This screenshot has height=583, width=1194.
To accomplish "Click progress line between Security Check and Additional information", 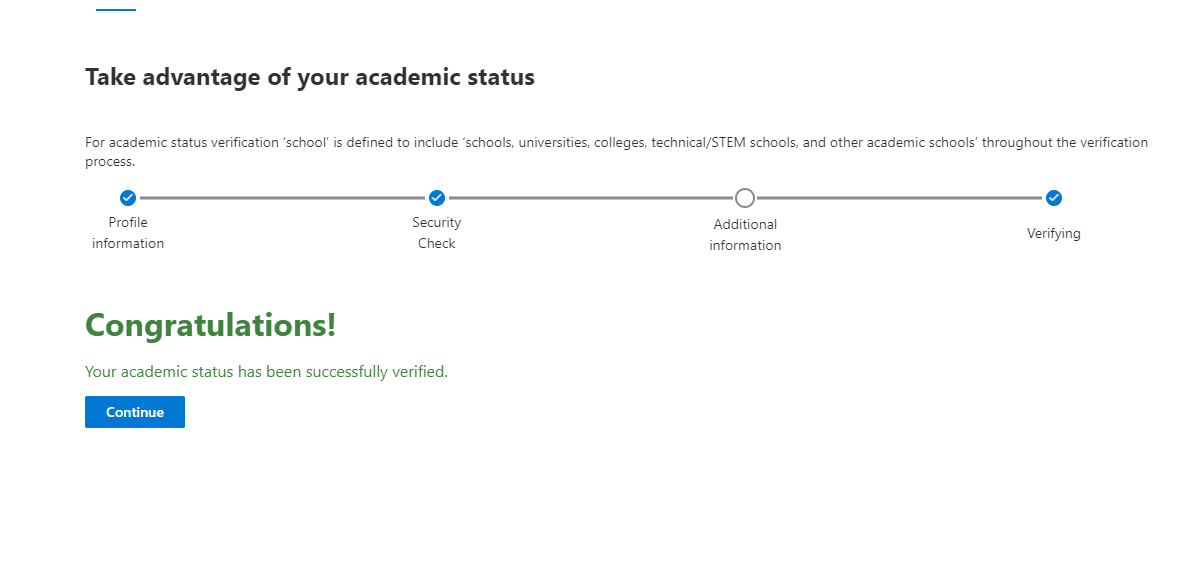I will click(590, 198).
